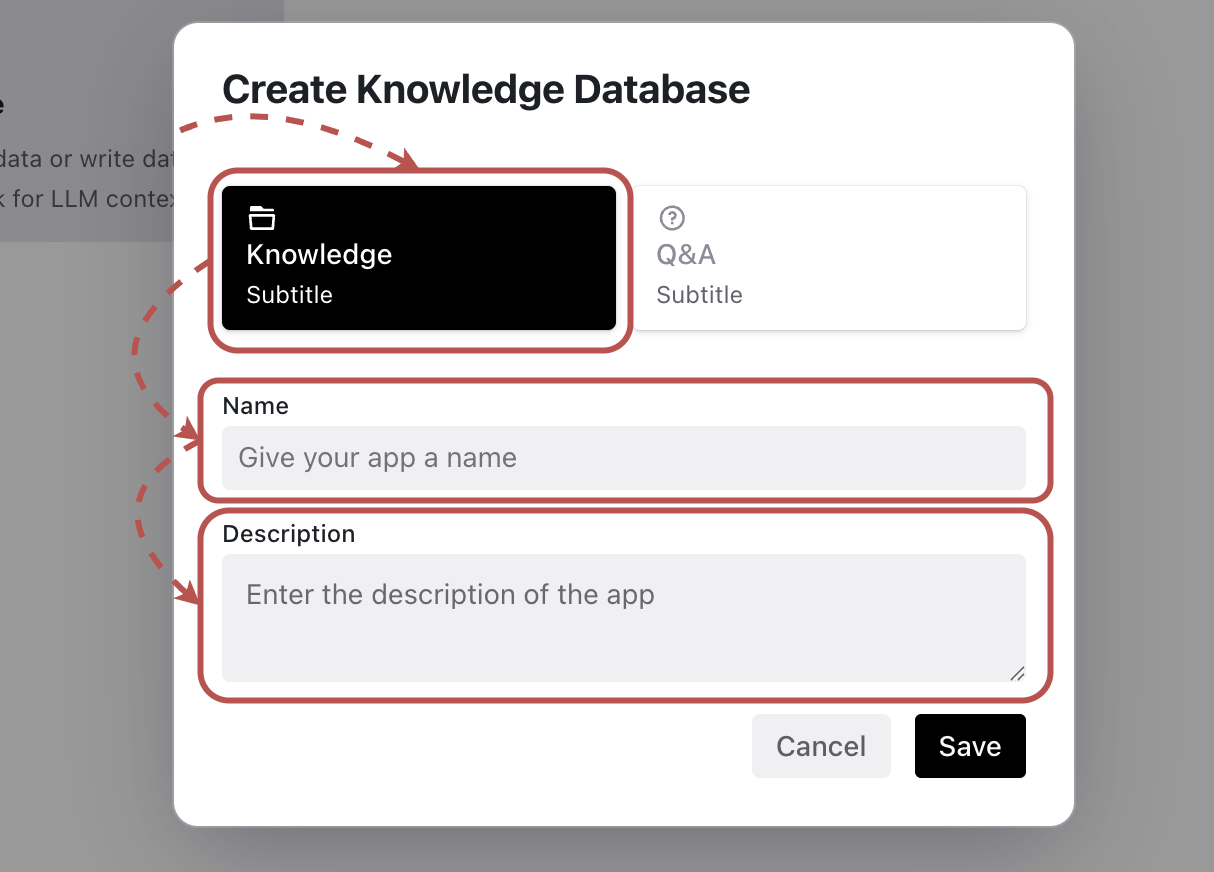Click the "Create Knowledge Database" dialog title
The image size is (1214, 872).
485,90
